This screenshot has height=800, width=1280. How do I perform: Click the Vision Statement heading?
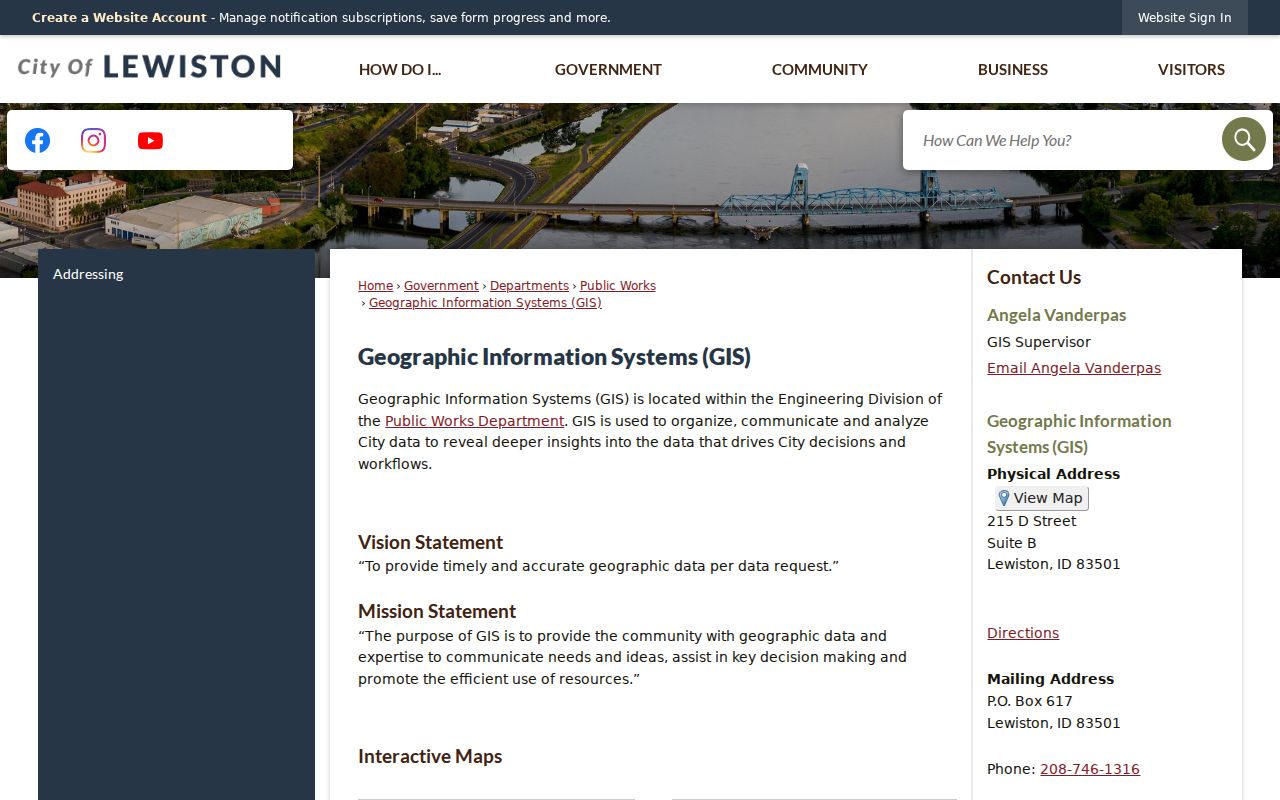pyautogui.click(x=430, y=542)
